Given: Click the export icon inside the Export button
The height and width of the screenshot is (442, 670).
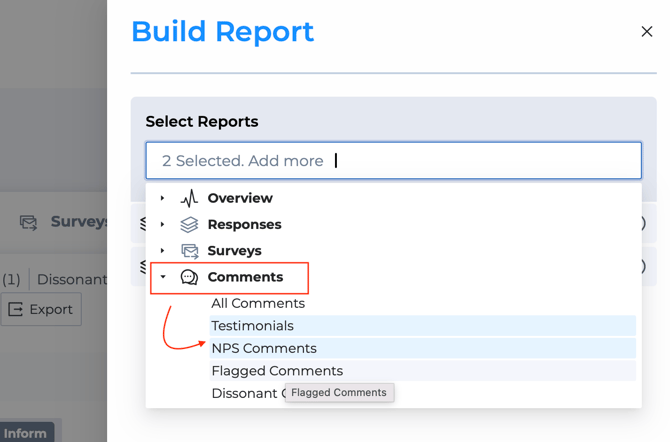Looking at the screenshot, I should [16, 310].
